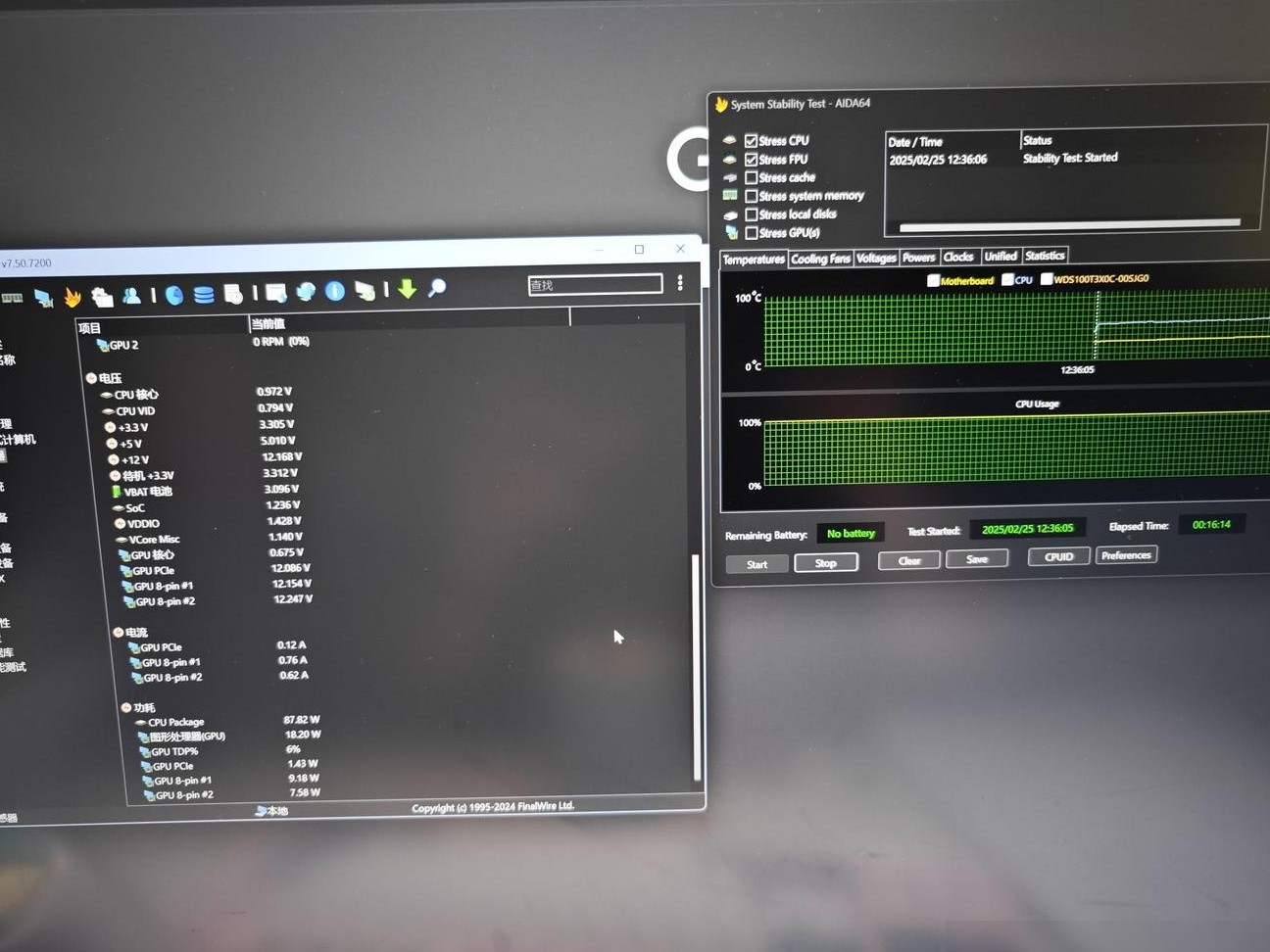Image resolution: width=1270 pixels, height=952 pixels.
Task: Toggle the CPU temperature graph checkbox
Action: pyautogui.click(x=1007, y=280)
